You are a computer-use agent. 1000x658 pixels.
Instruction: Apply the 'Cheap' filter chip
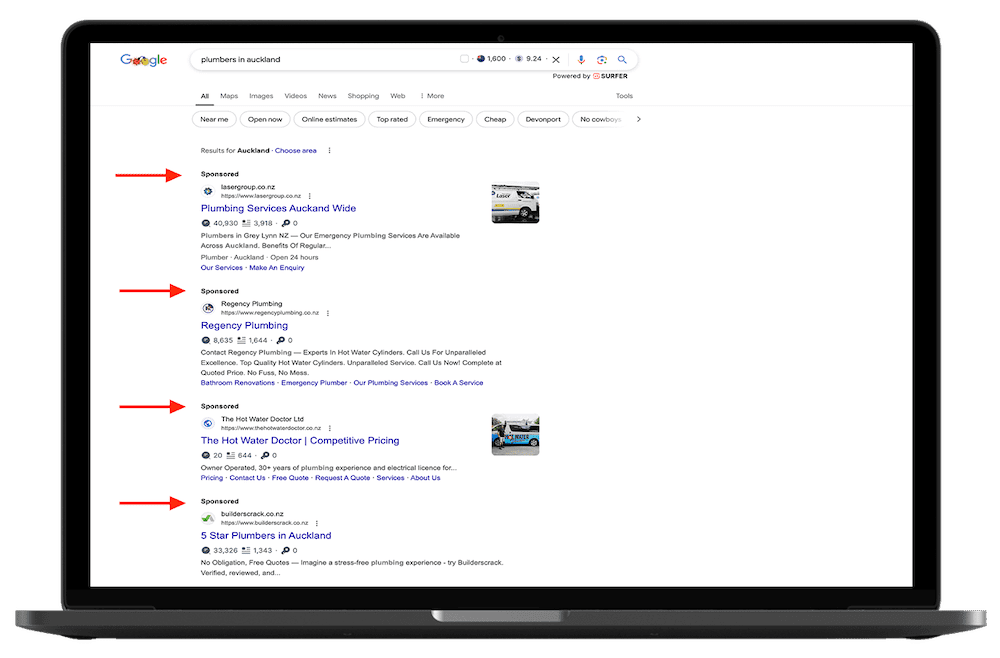click(495, 119)
